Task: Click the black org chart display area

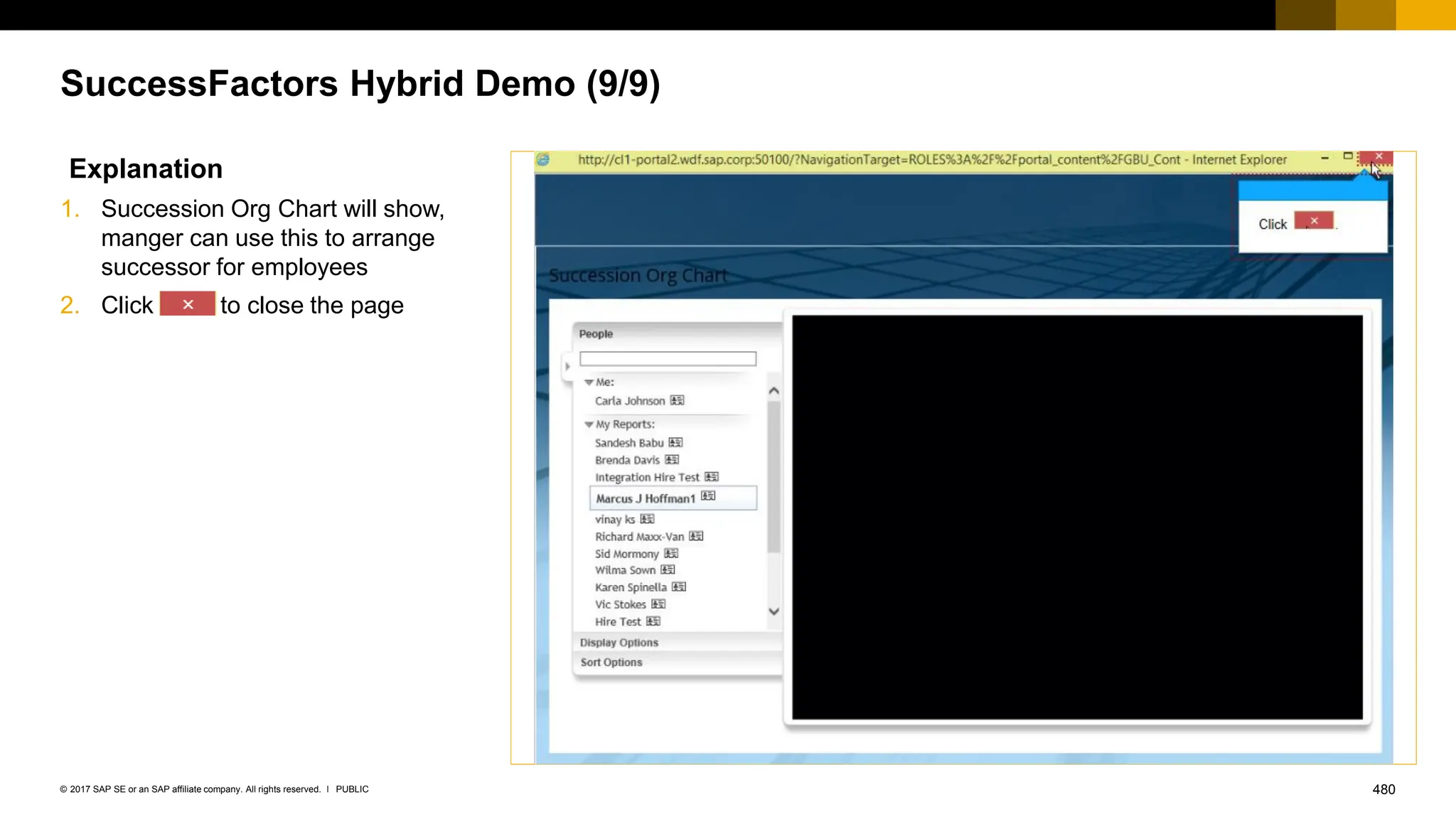Action: coord(1077,518)
